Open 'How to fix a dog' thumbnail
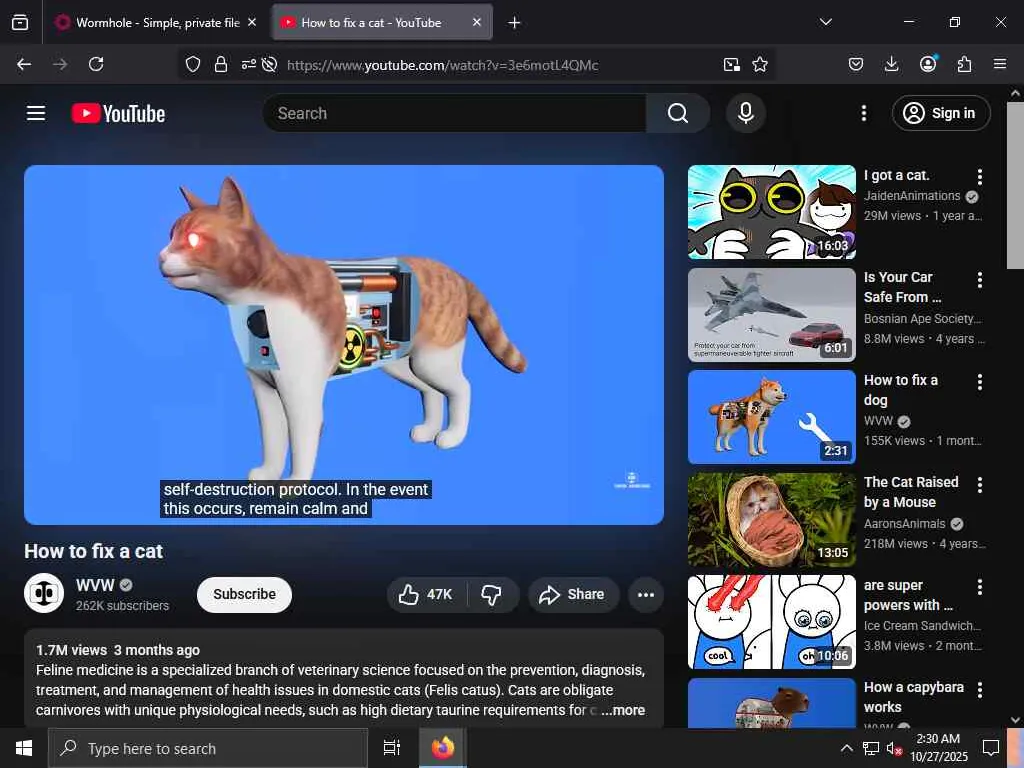Screen dimensions: 1024x768 (771, 417)
